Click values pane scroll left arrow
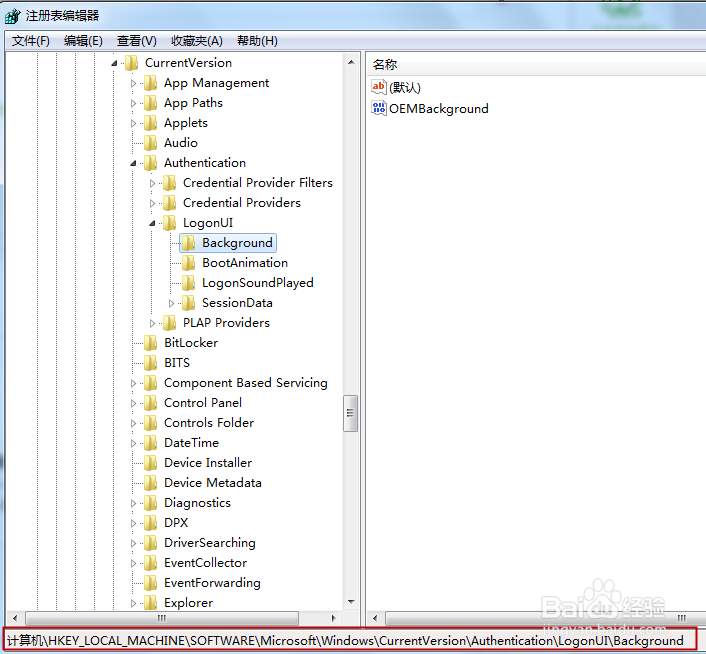Screen dimensions: 706x654 pos(375,618)
